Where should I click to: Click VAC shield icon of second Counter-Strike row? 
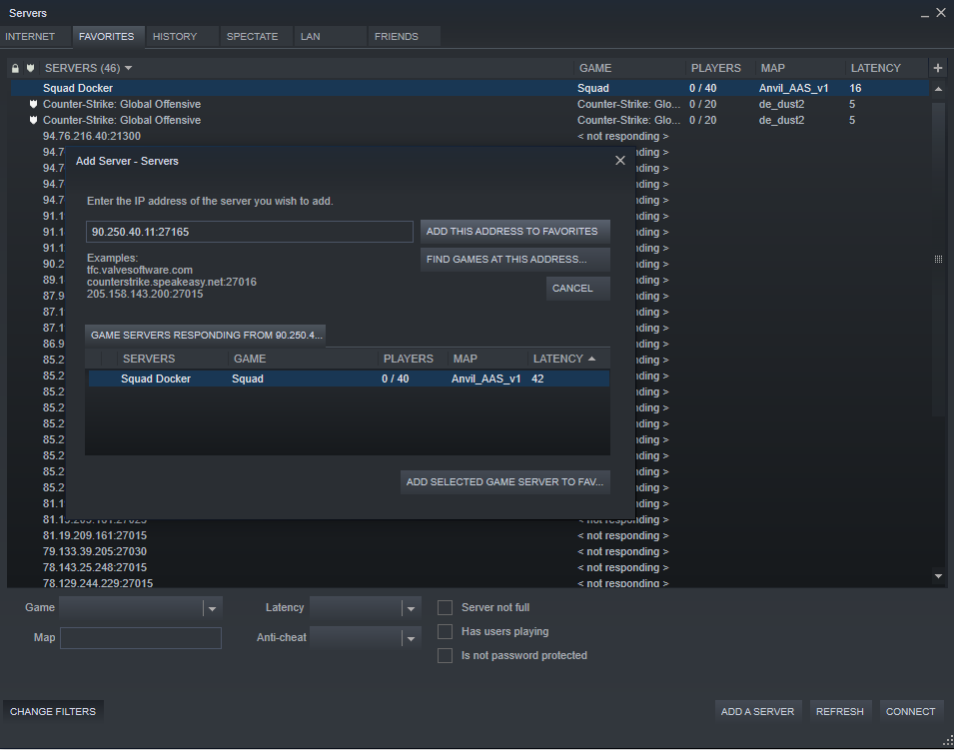33,120
